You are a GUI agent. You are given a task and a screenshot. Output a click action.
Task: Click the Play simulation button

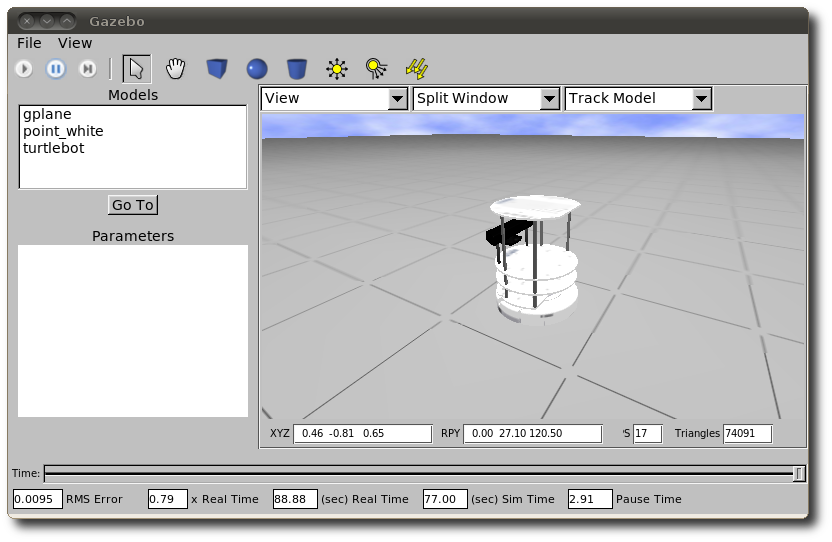tap(24, 69)
